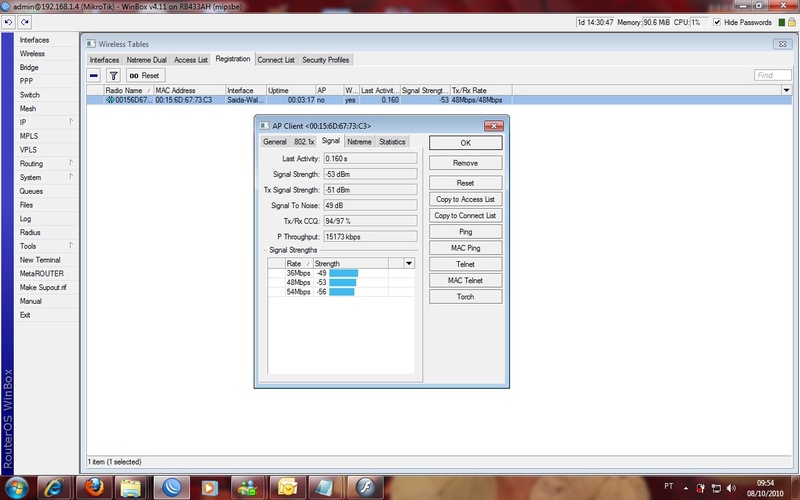
Task: Expand the Tools submenu
Action: pyautogui.click(x=70, y=245)
